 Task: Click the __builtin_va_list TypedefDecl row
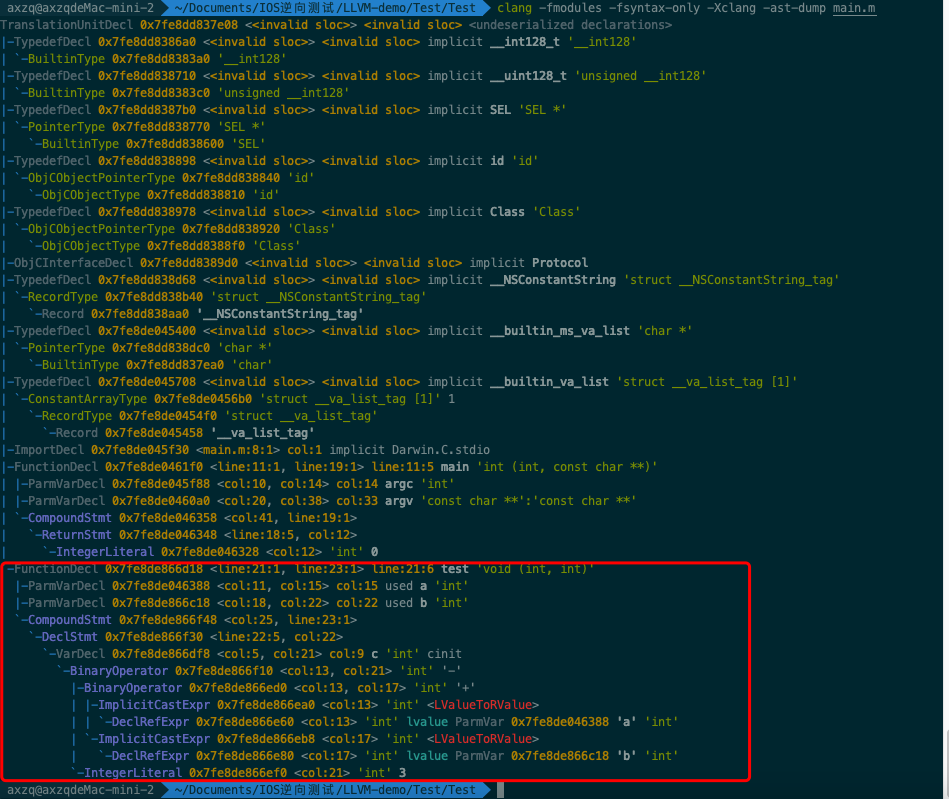(x=399, y=382)
